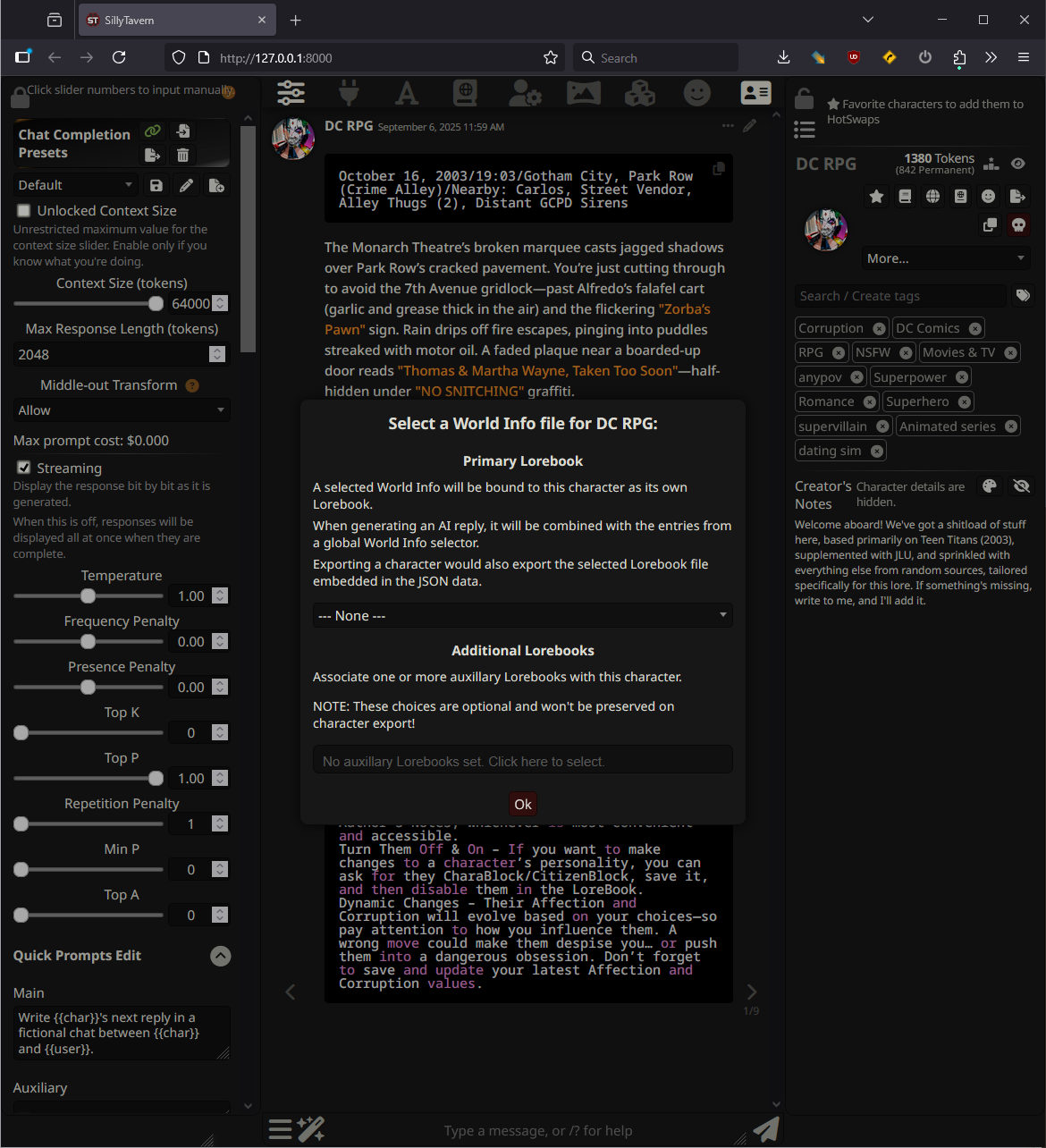Toggle the Creator's Notes palette style icon
Image resolution: width=1046 pixels, height=1148 pixels.
point(989,486)
